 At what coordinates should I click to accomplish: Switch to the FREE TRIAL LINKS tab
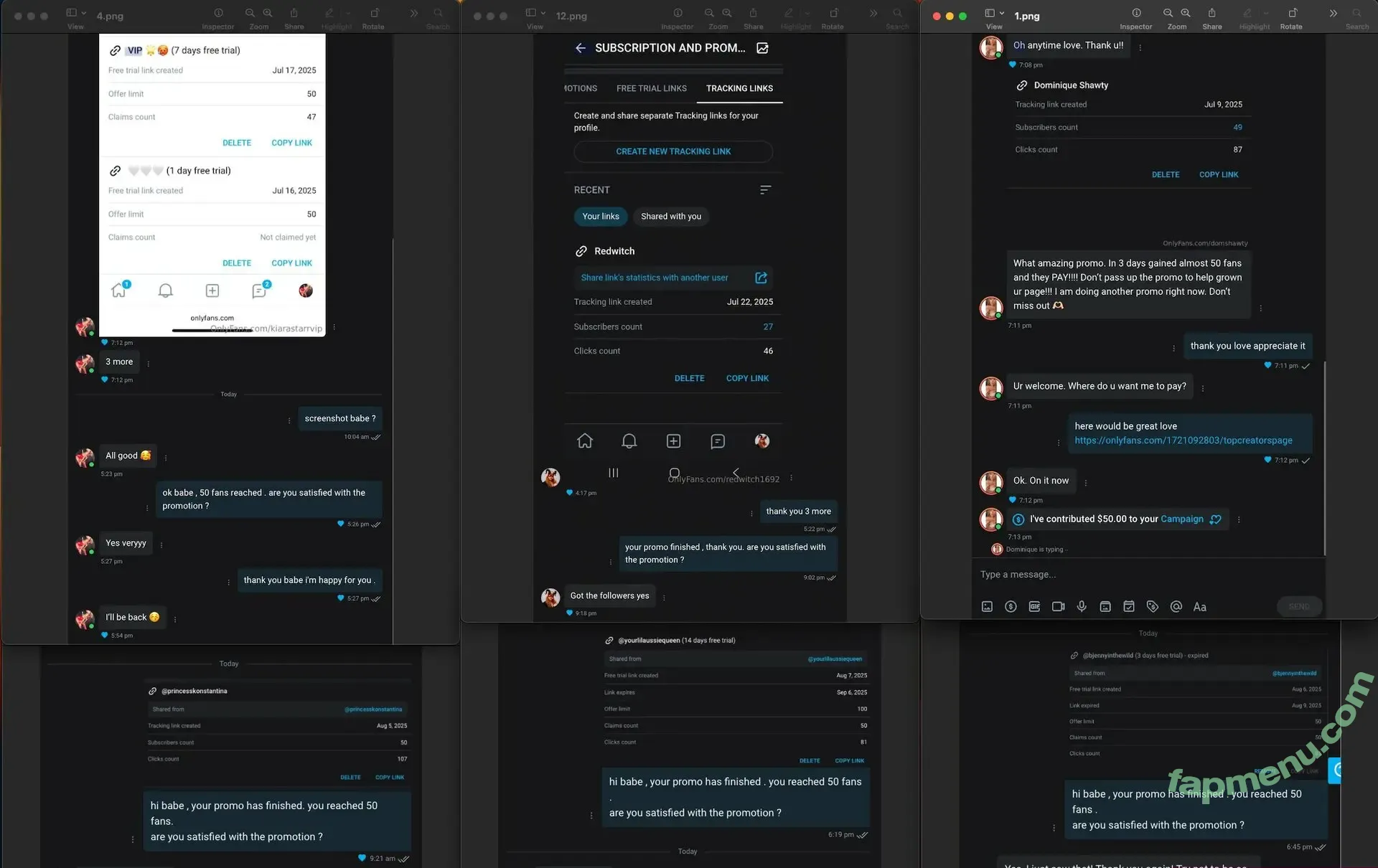(651, 88)
